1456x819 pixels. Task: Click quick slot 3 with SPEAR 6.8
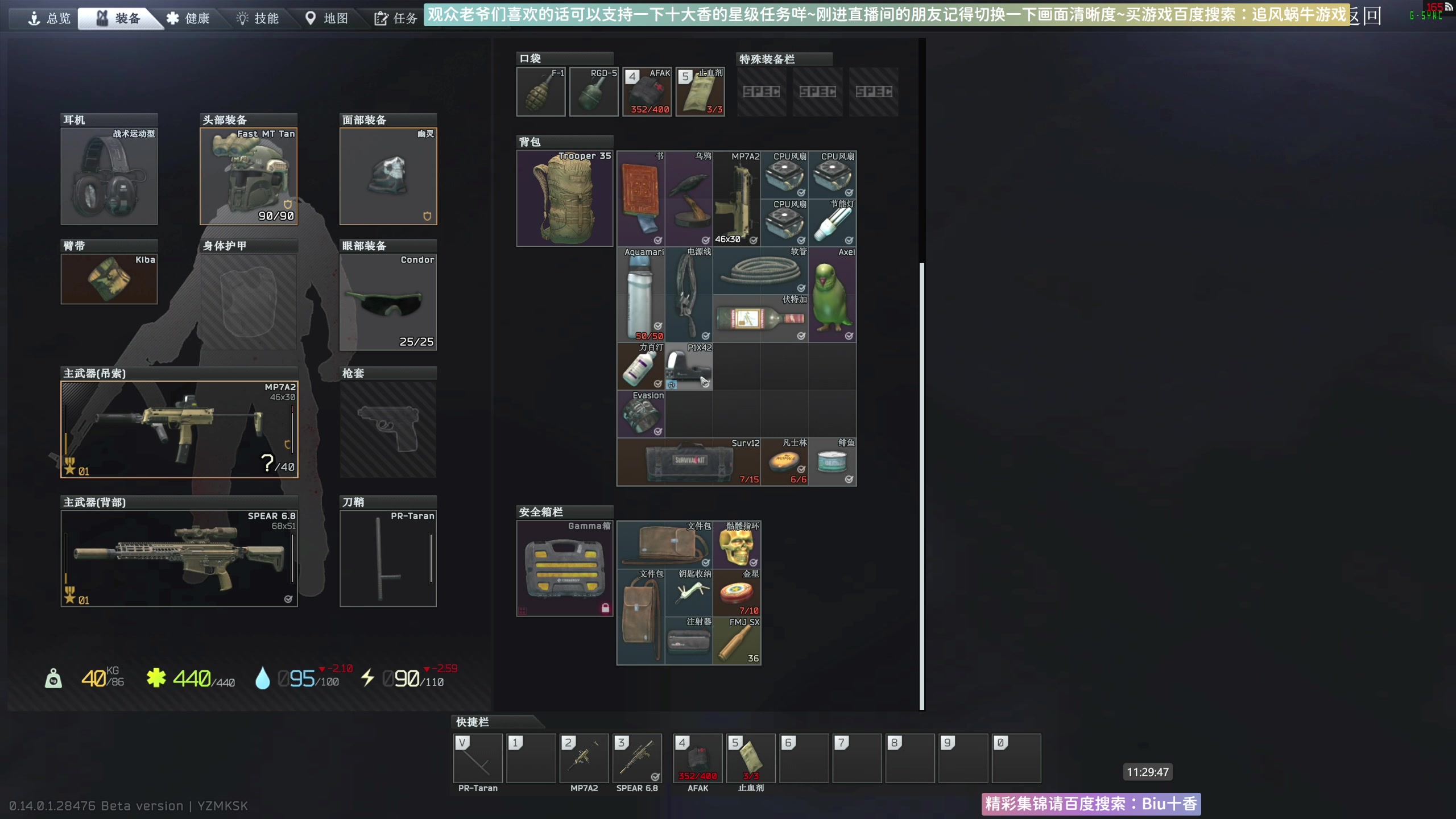point(637,758)
